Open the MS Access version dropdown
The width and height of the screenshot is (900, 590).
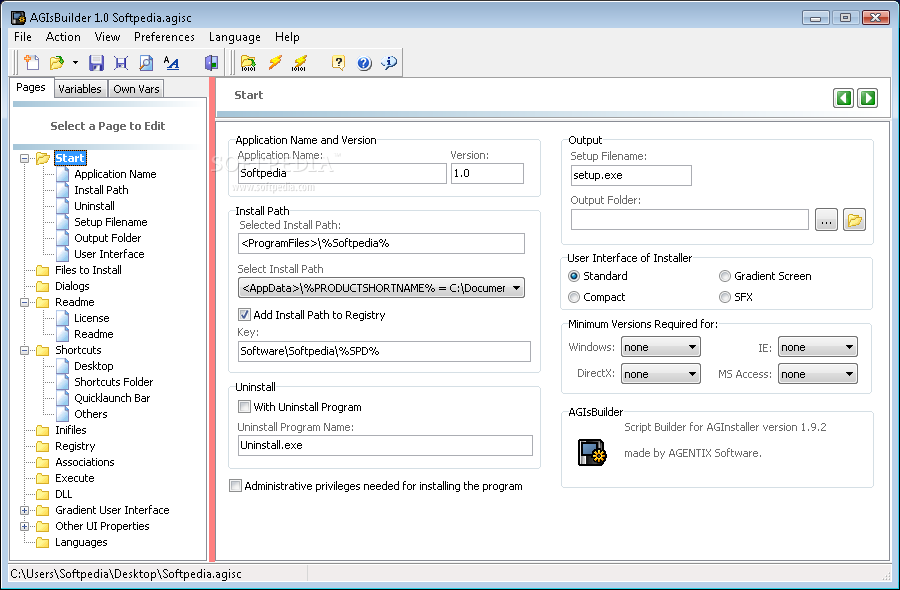tap(817, 374)
